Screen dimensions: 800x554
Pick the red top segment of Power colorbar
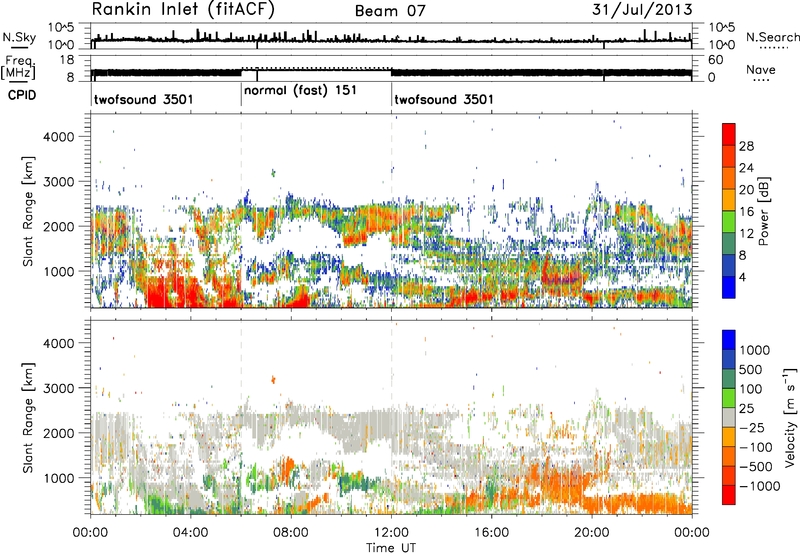click(729, 134)
